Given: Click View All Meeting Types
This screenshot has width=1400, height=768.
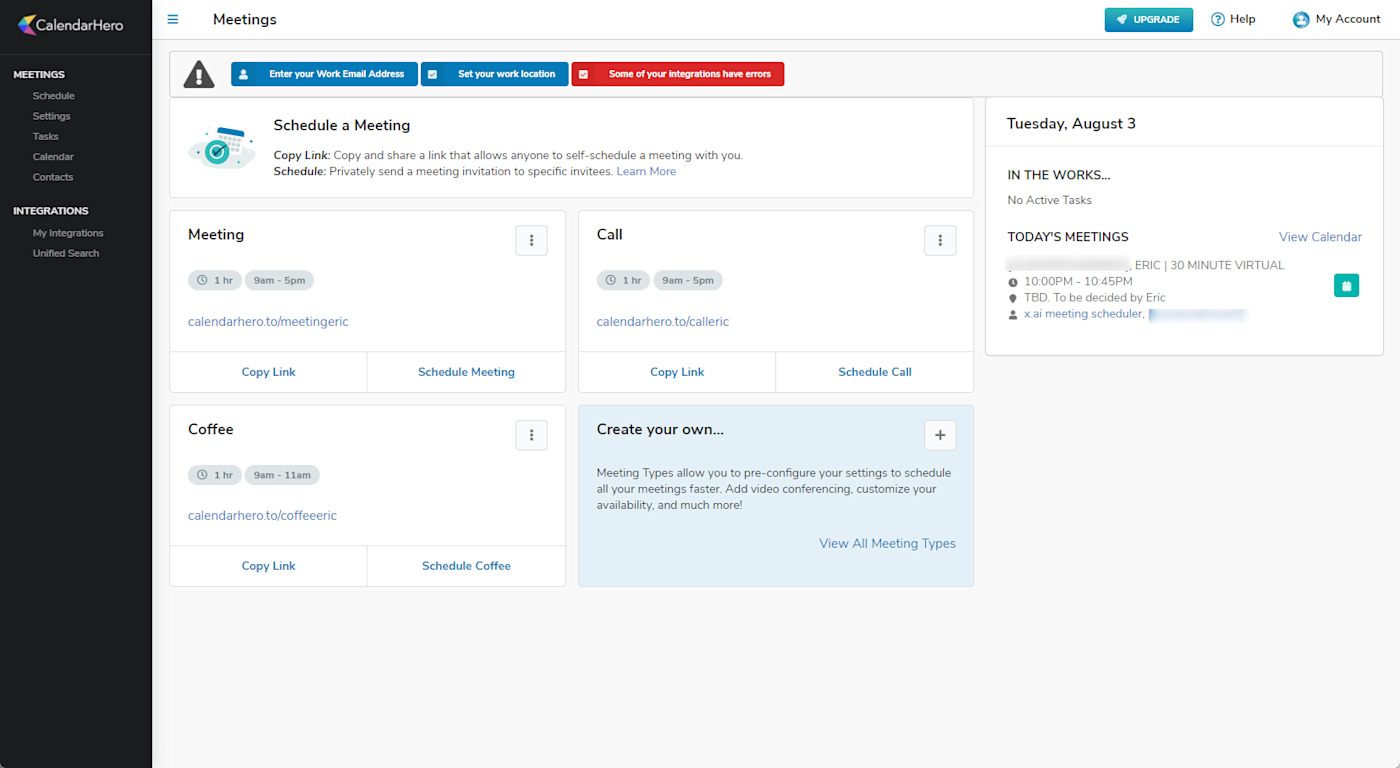Looking at the screenshot, I should (887, 544).
